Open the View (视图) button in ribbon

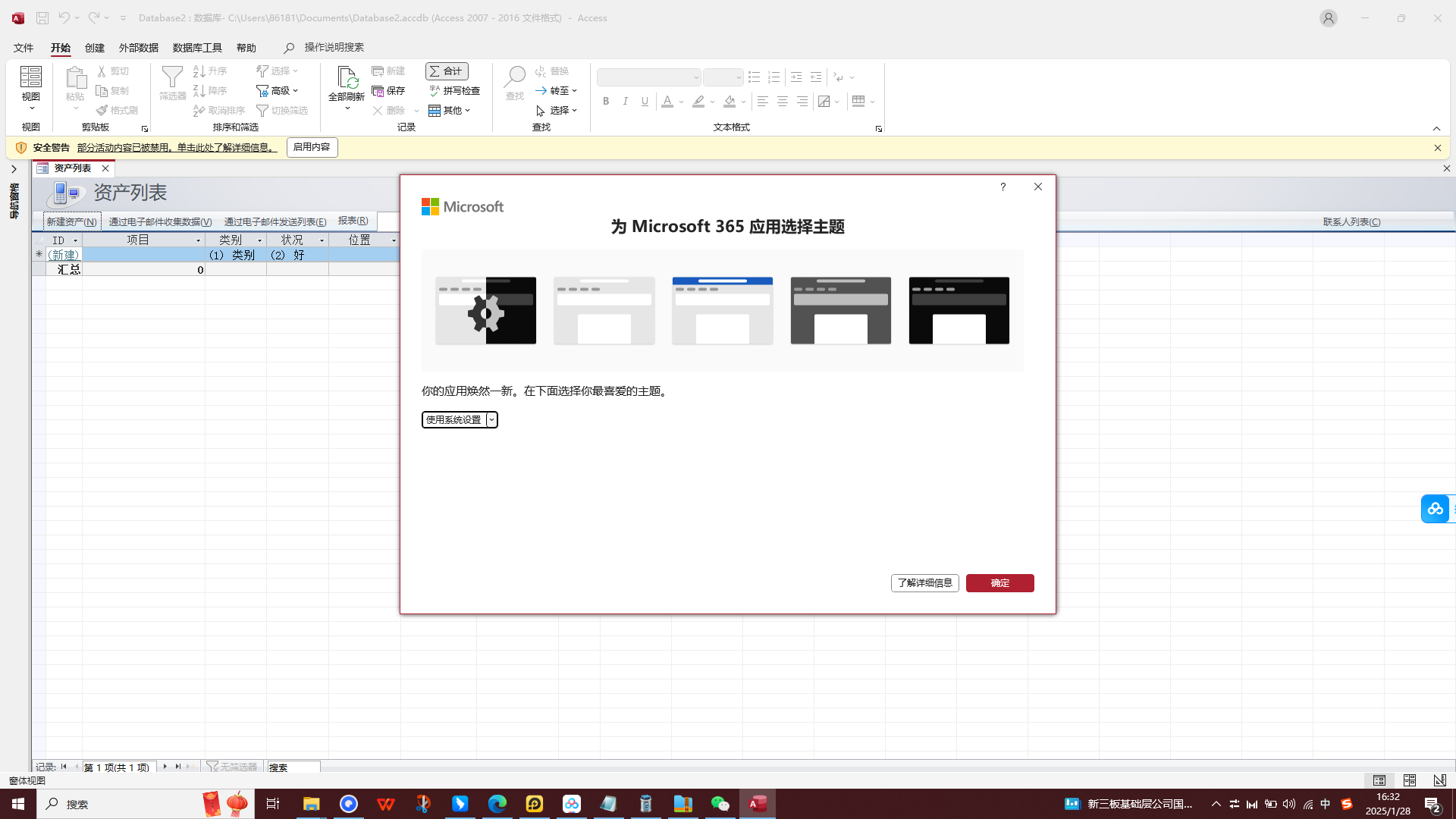pyautogui.click(x=30, y=87)
